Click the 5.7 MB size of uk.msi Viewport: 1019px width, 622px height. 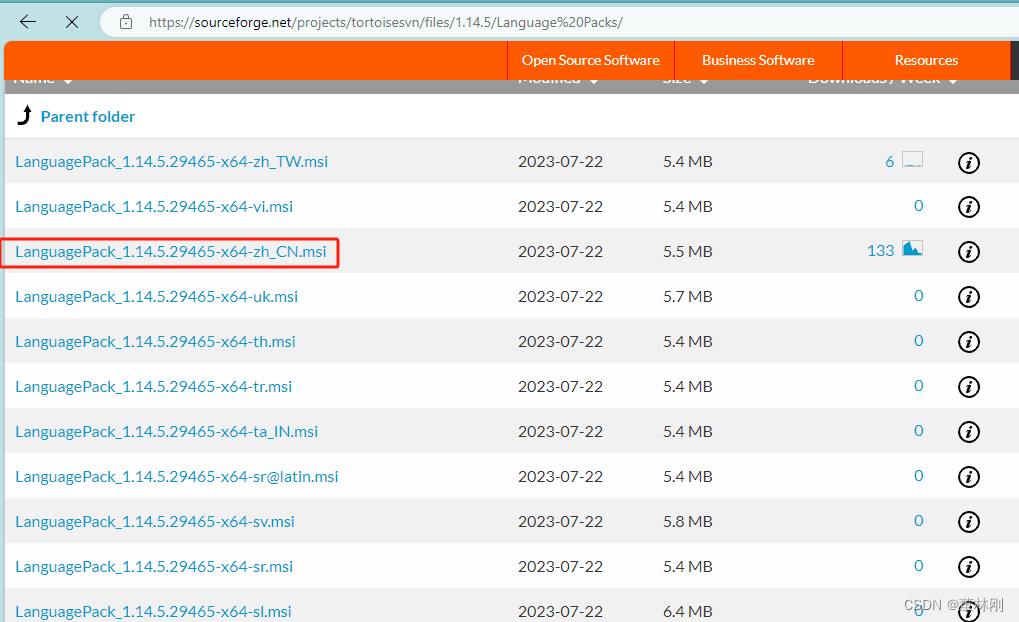688,296
